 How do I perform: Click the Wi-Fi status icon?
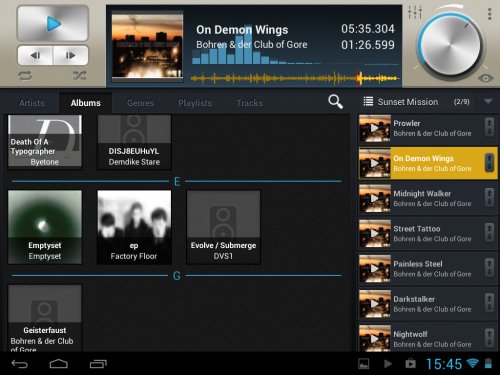(x=473, y=363)
